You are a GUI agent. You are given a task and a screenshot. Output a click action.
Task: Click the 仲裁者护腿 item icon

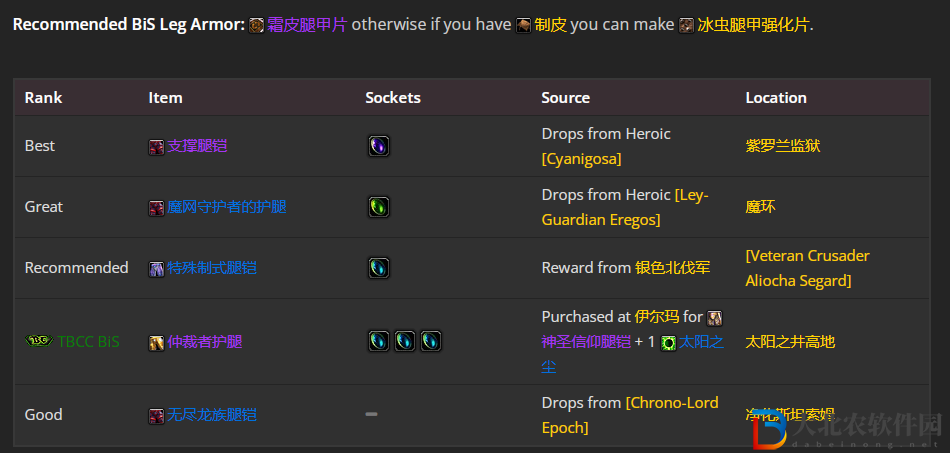(x=156, y=343)
